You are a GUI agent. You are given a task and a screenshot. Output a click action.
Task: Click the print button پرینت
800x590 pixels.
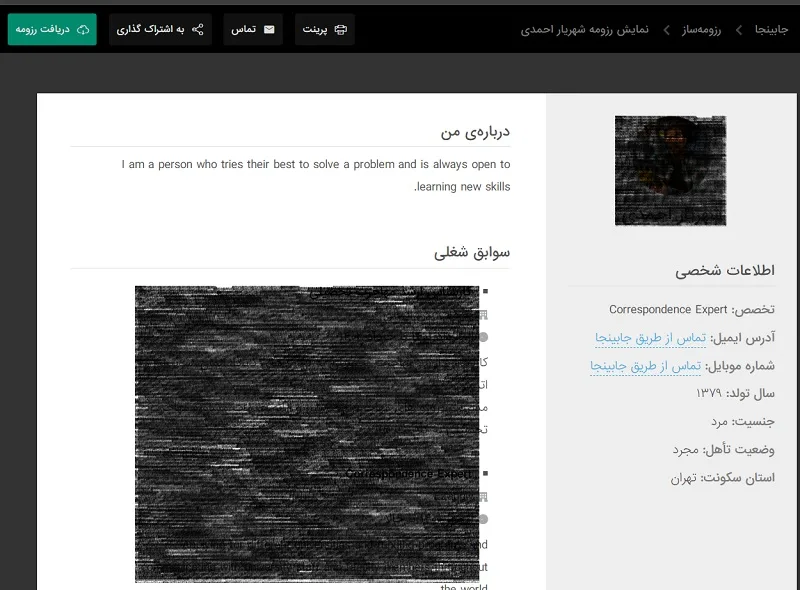[x=324, y=29]
